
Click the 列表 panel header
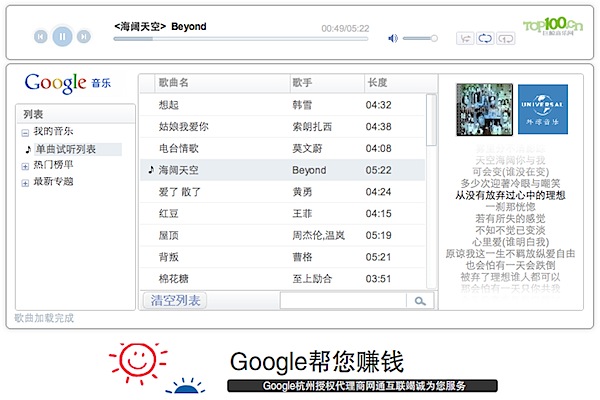(75, 114)
